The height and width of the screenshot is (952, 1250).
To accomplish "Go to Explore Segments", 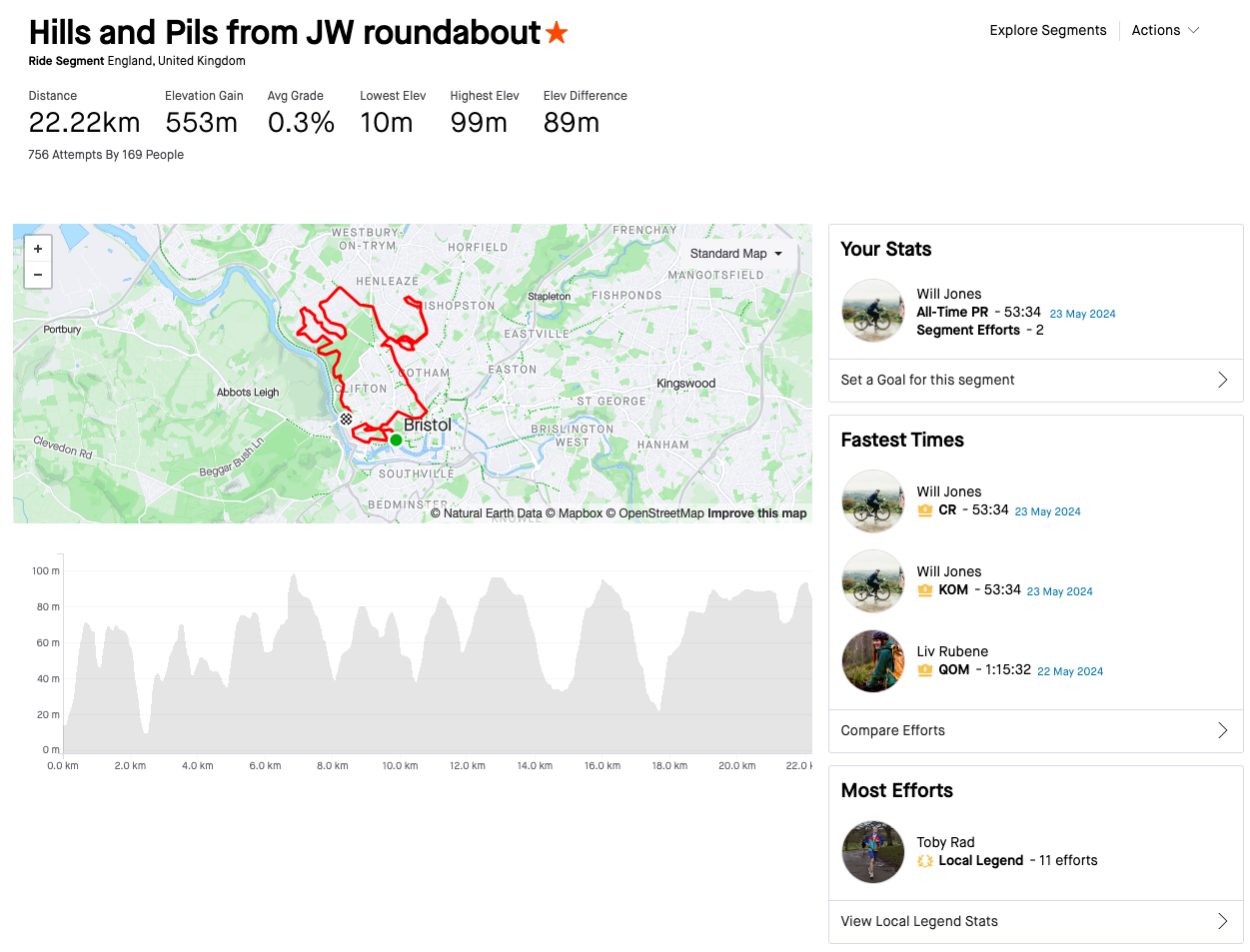I will tap(1048, 30).
